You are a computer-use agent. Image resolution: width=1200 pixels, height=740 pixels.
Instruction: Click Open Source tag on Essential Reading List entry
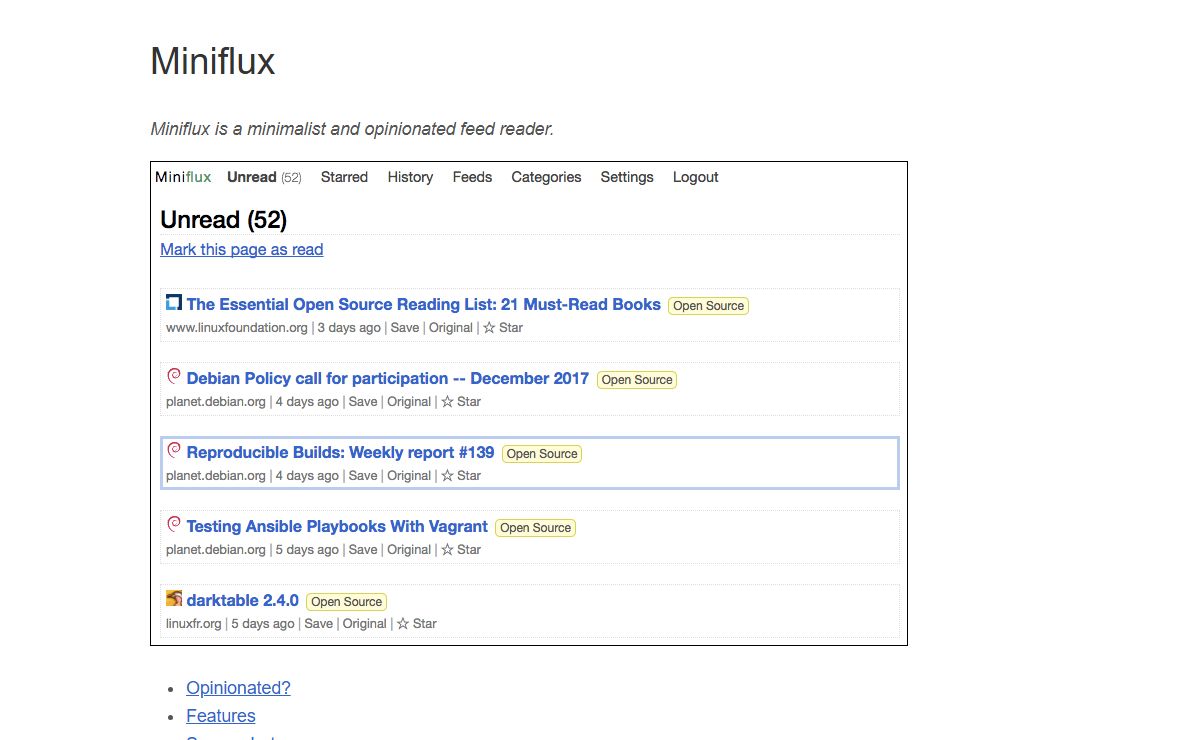click(708, 306)
